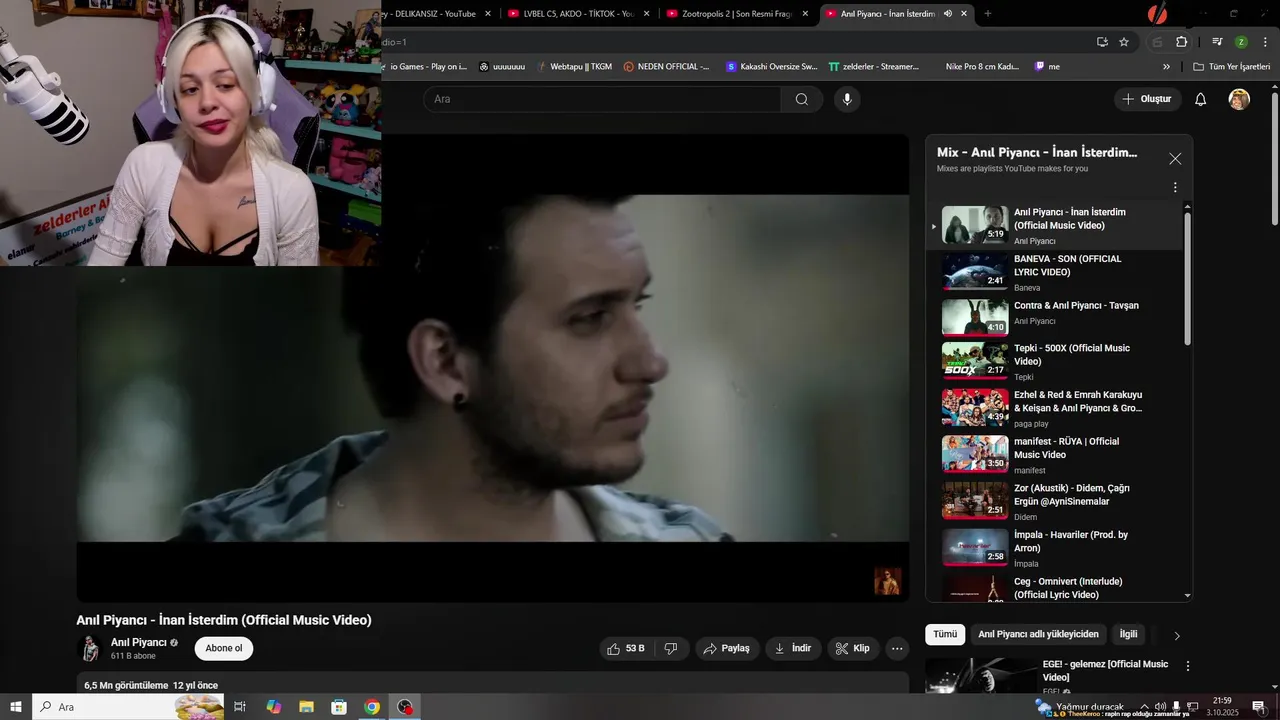Subscribe with Abone ol button
This screenshot has width=1280, height=720.
pos(224,648)
